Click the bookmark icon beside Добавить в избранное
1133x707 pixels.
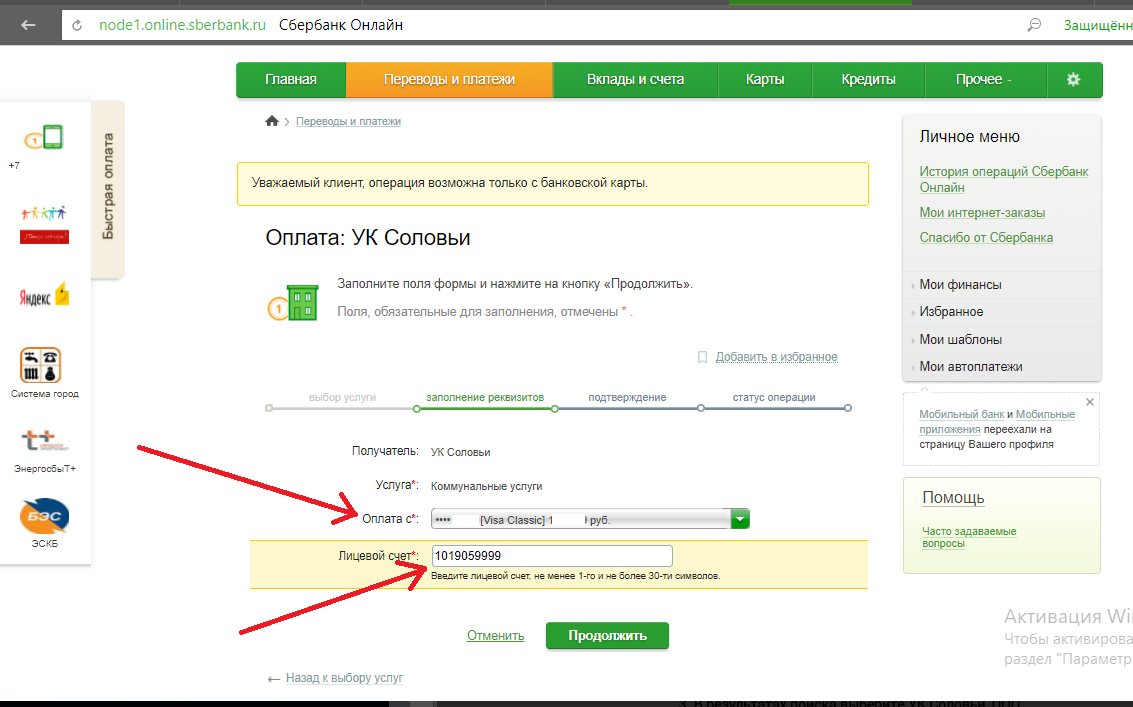[x=702, y=357]
